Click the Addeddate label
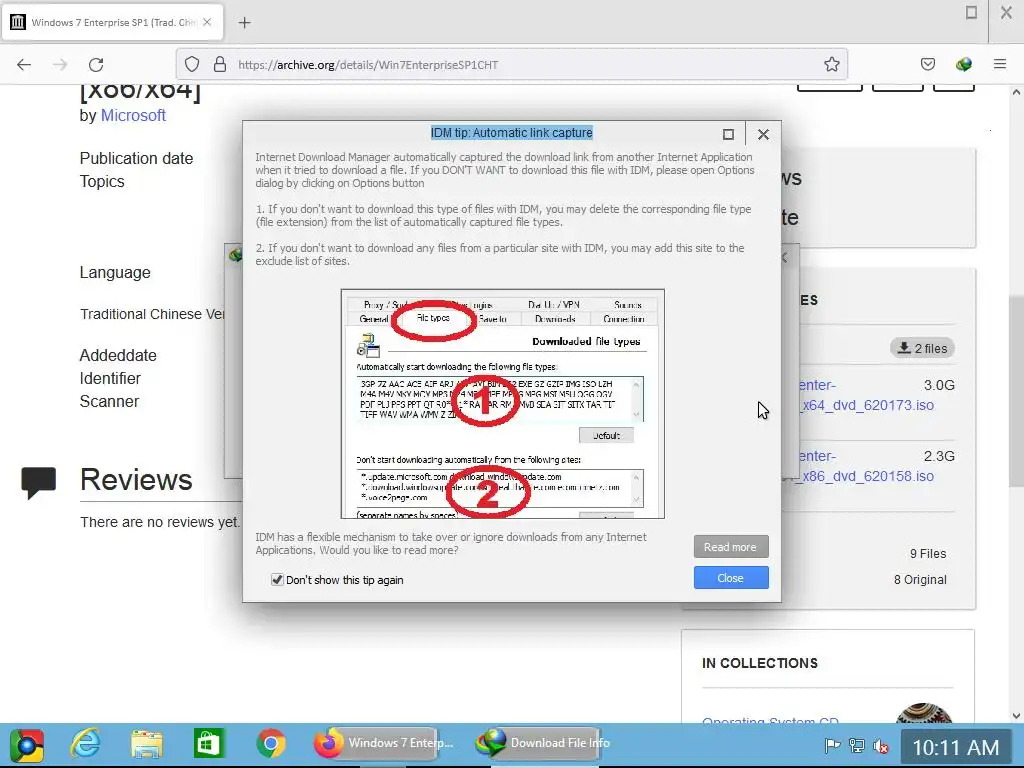 (118, 355)
